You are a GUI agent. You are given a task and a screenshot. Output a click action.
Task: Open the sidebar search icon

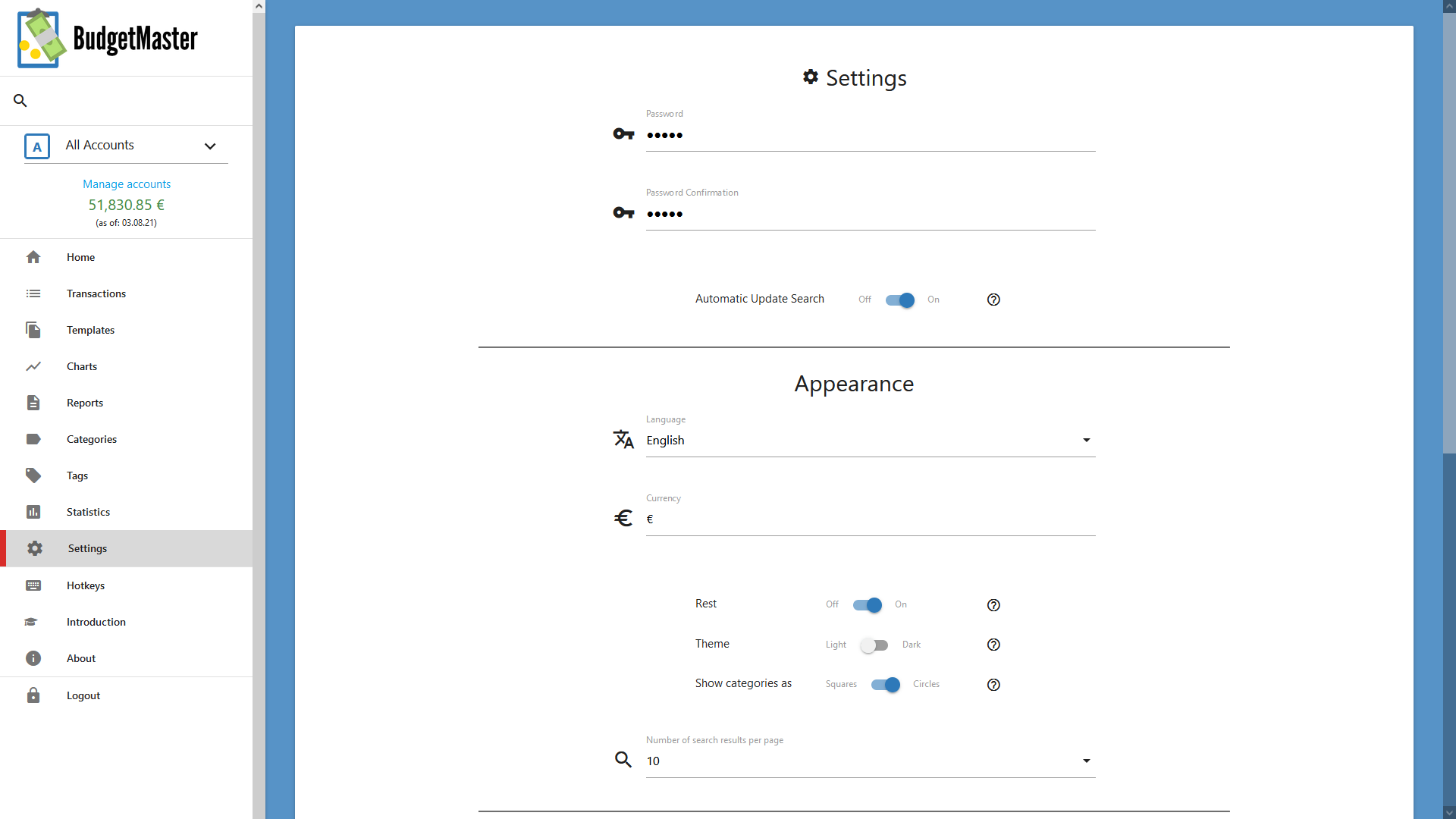(20, 100)
